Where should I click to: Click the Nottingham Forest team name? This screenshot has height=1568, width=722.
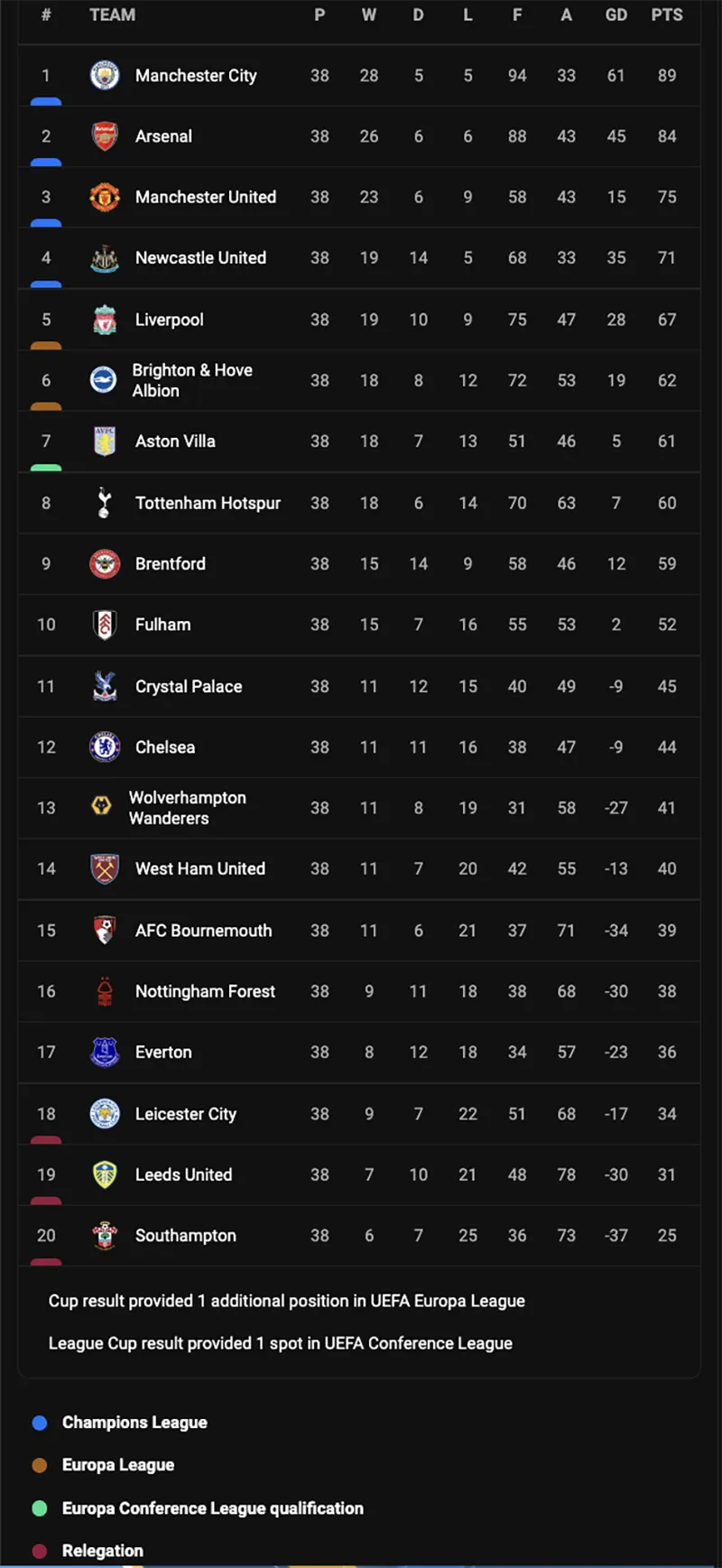[205, 991]
